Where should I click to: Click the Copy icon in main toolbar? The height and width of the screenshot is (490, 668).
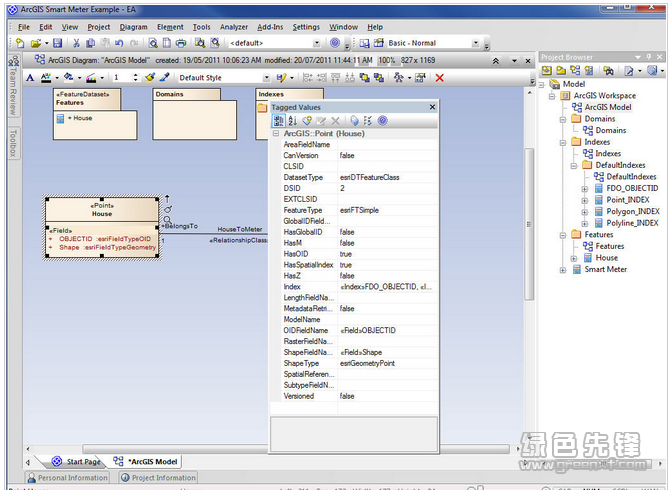pyautogui.click(x=90, y=43)
